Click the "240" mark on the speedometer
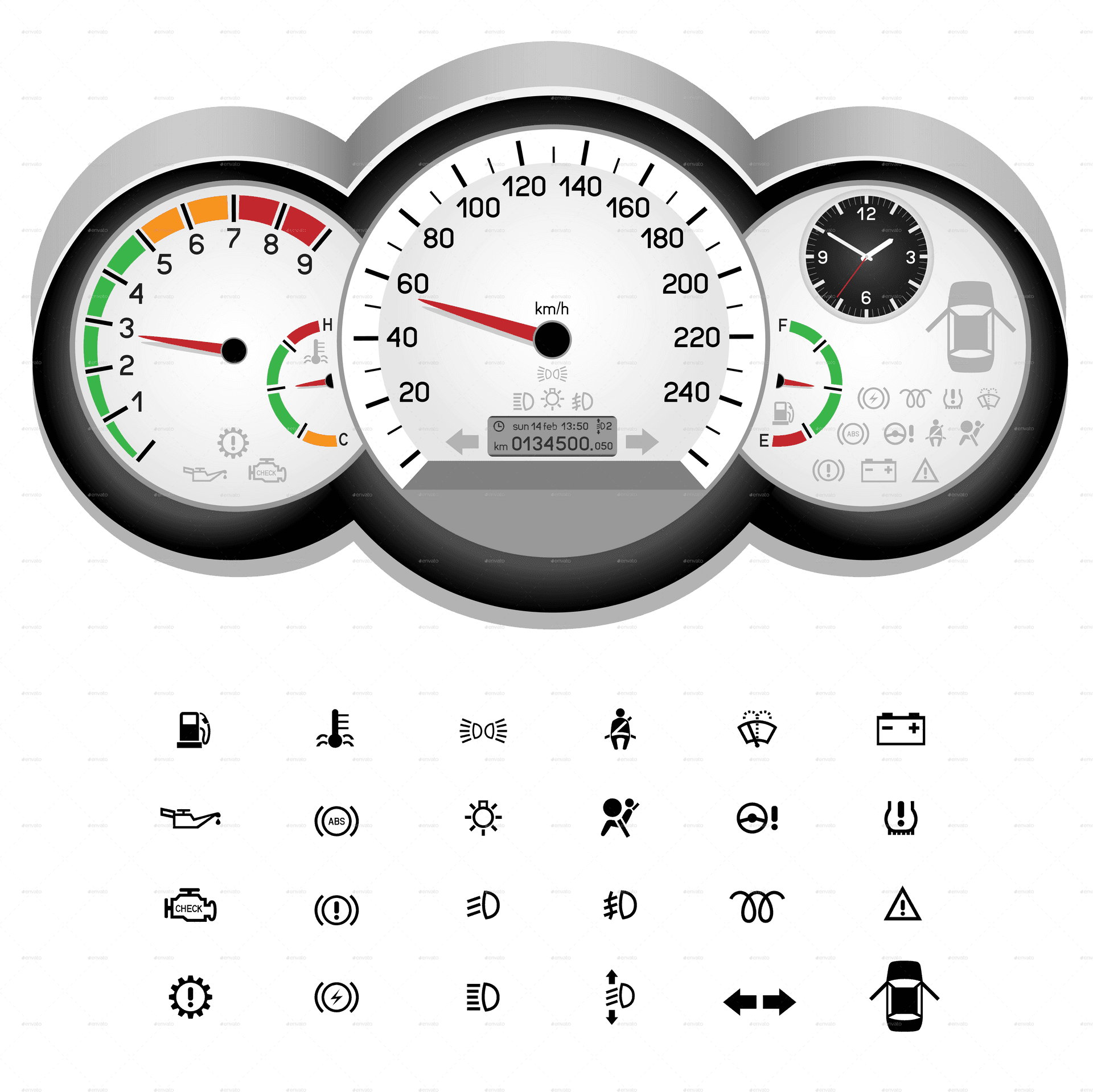Viewport: 1093px width, 1092px height. [x=687, y=392]
